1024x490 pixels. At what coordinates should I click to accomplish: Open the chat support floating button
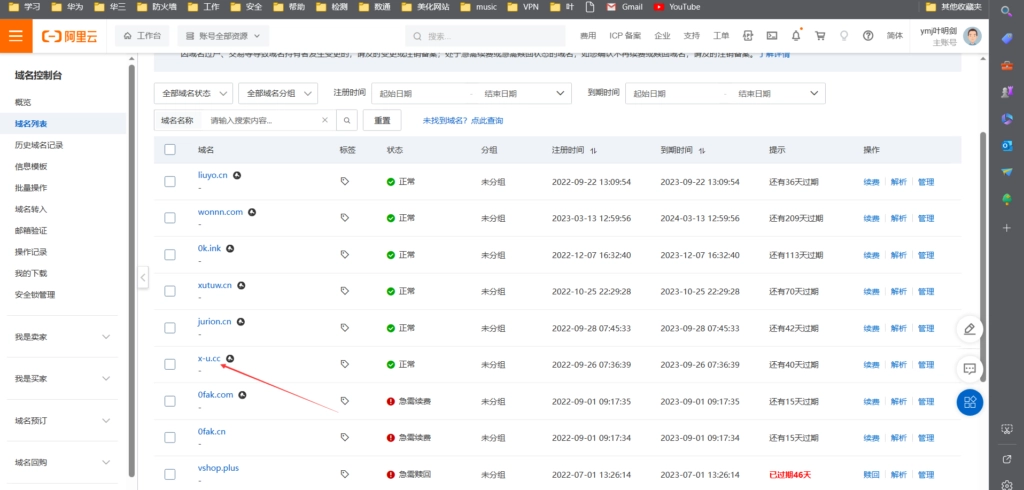coord(970,369)
